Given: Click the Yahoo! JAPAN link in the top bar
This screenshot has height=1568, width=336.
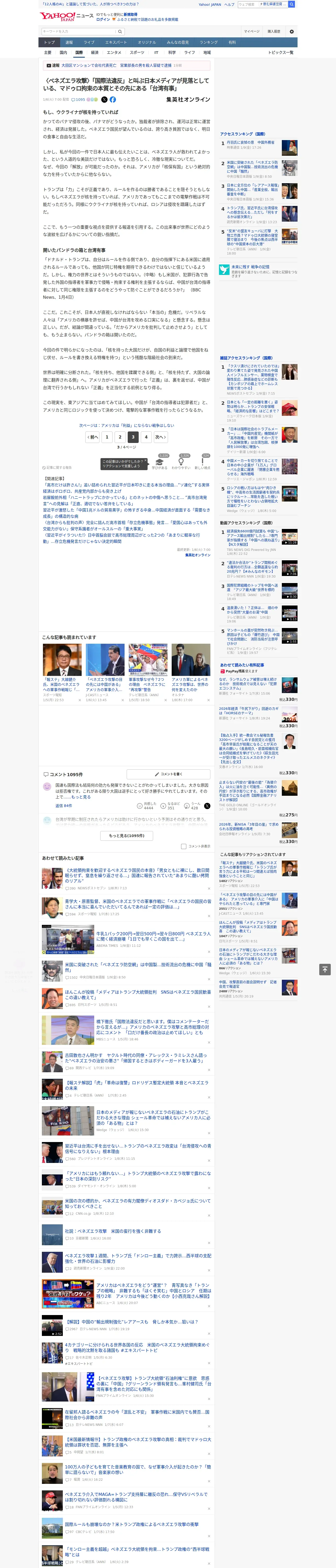Looking at the screenshot, I should coord(210,4).
